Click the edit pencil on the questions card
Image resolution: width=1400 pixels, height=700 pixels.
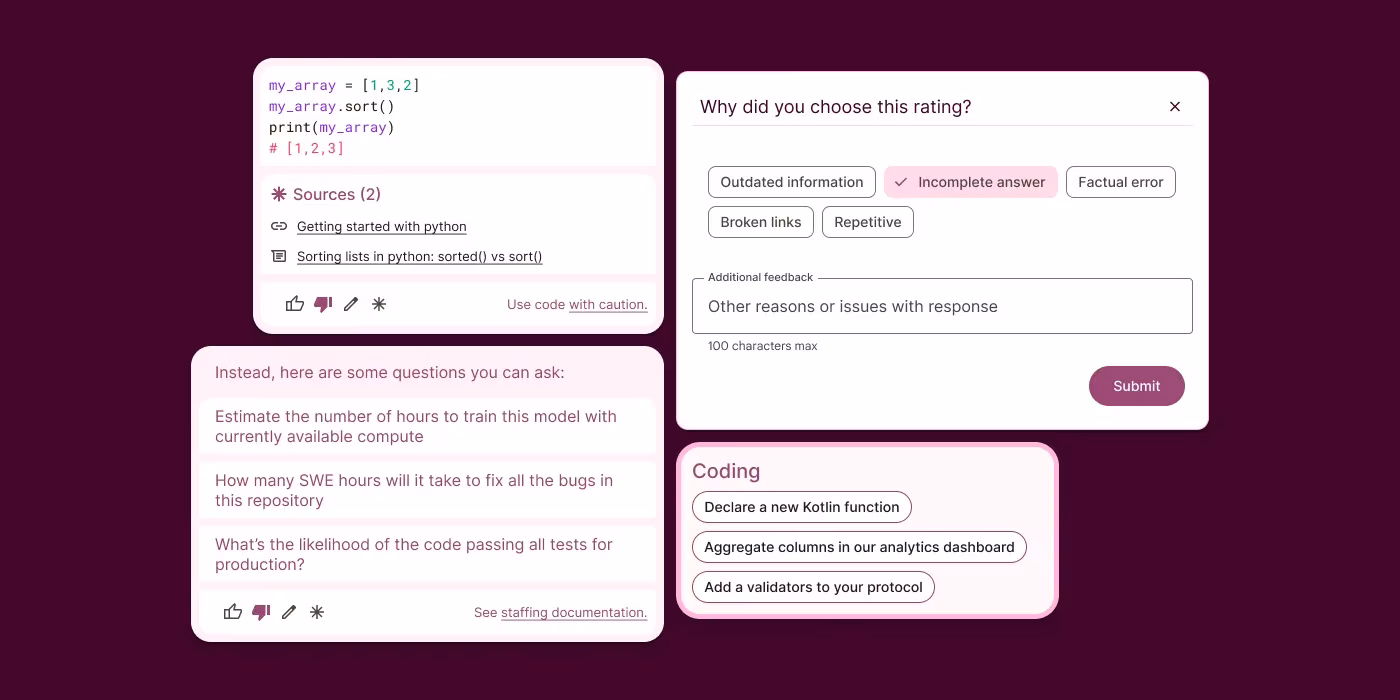click(289, 612)
